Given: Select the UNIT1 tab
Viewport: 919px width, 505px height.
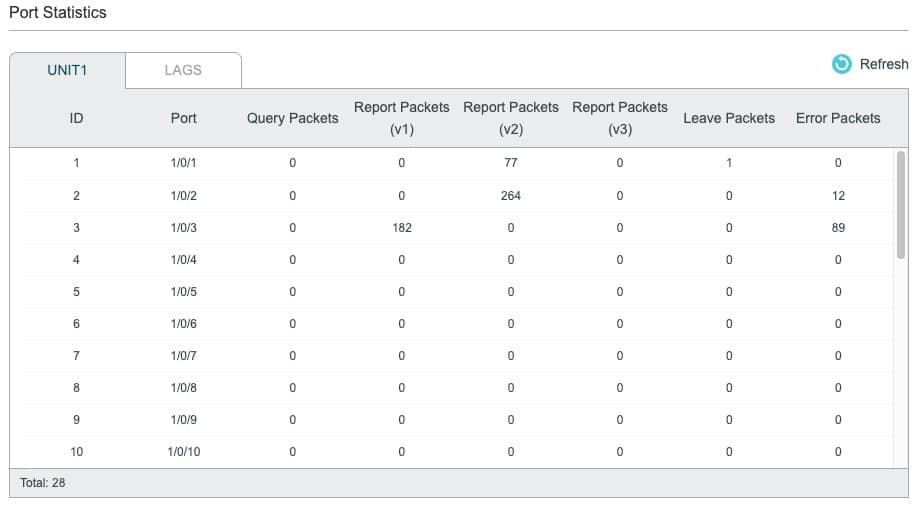Looking at the screenshot, I should [x=67, y=70].
